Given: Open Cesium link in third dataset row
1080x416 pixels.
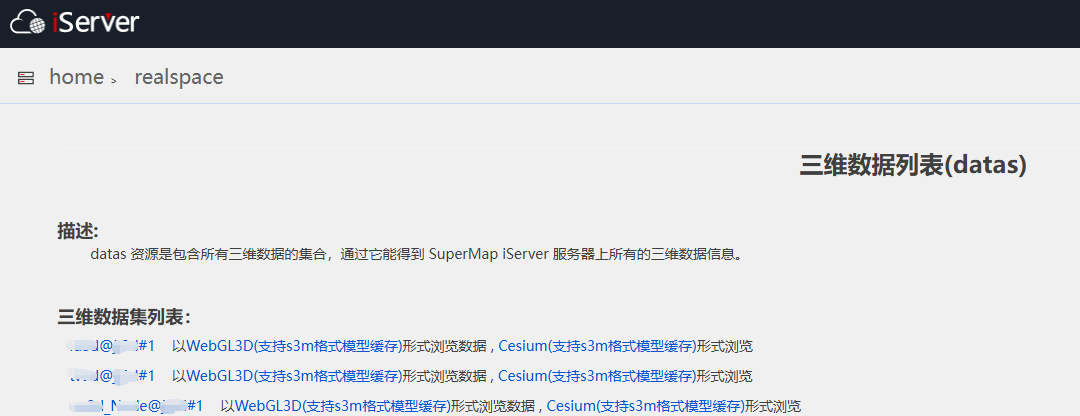Looking at the screenshot, I should pos(646,406).
